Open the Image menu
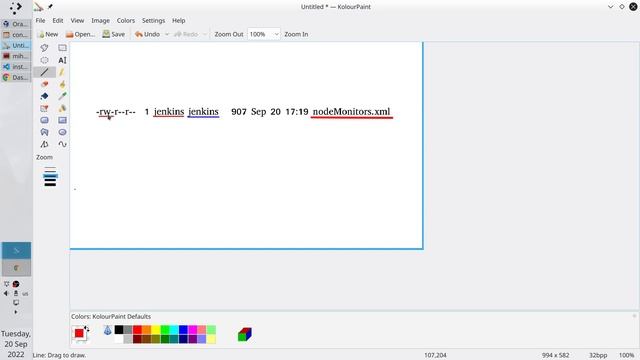 [x=100, y=20]
